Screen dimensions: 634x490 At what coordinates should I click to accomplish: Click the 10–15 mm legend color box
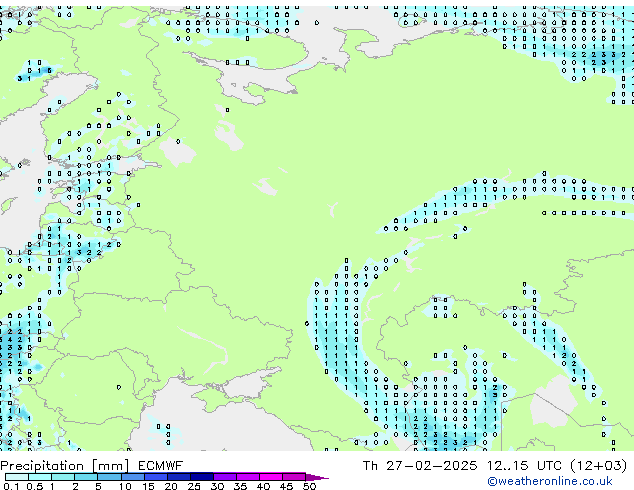pos(132,477)
